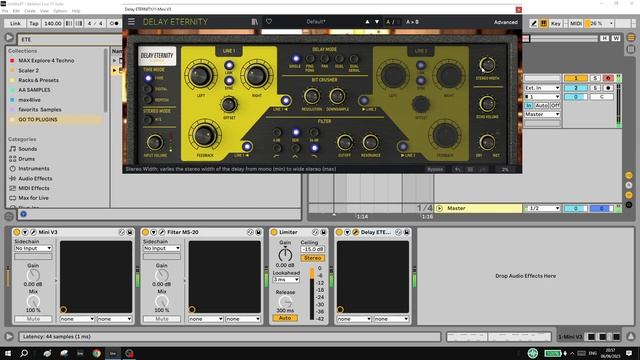Open the Help menu in Ableton Live

coord(76,11)
